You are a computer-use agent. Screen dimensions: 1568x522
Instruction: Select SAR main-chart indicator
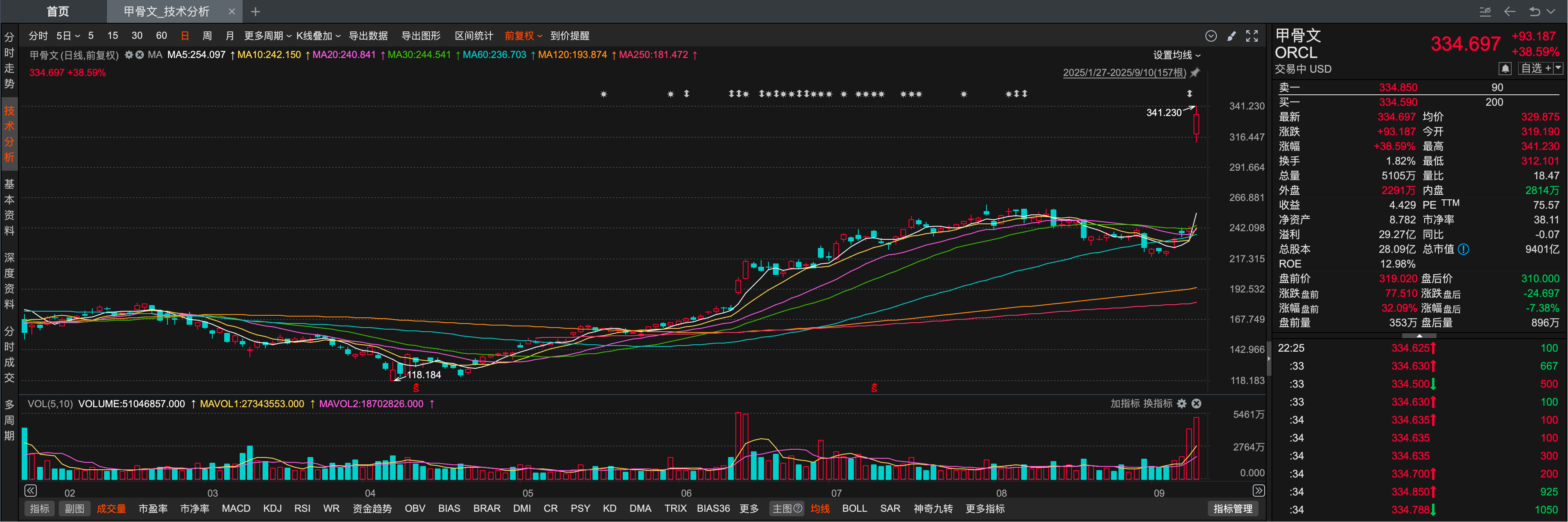890,508
